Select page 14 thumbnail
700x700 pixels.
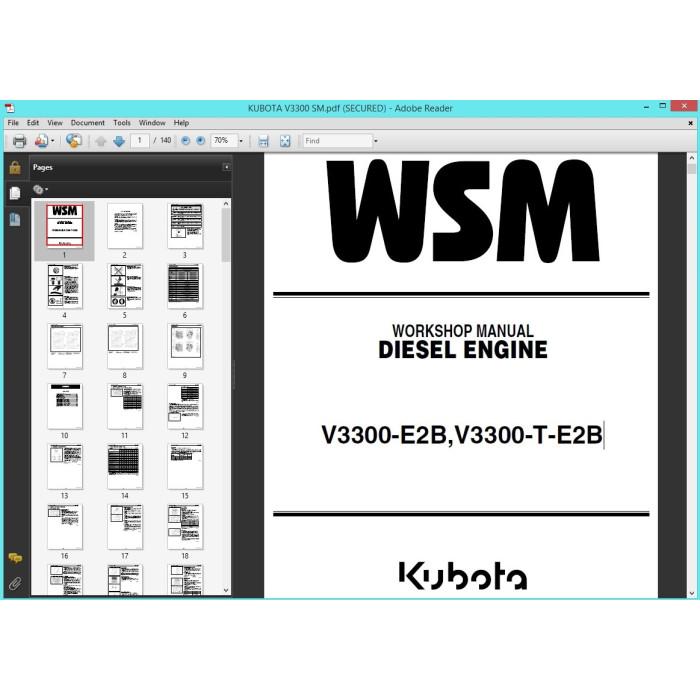pyautogui.click(x=125, y=467)
